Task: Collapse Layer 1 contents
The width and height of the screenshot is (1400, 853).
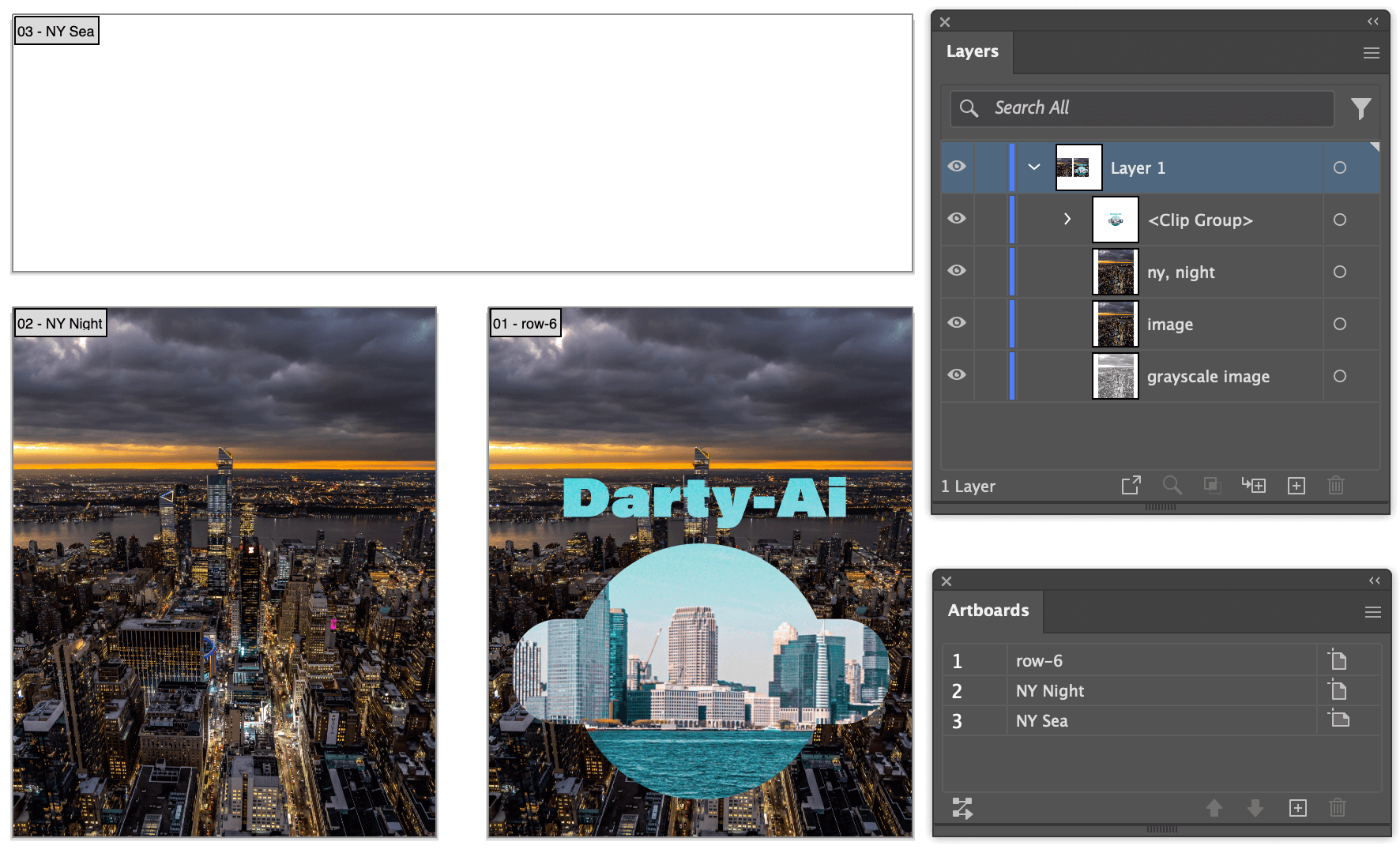Action: tap(1033, 167)
